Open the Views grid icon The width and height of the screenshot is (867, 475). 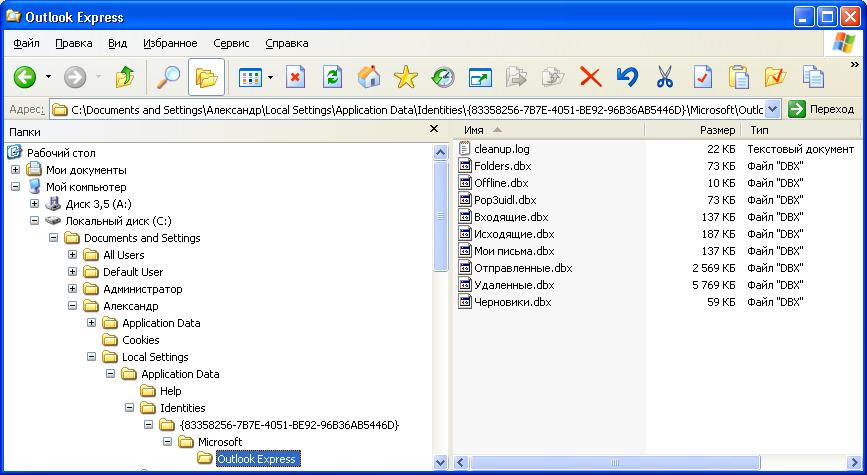tap(250, 78)
